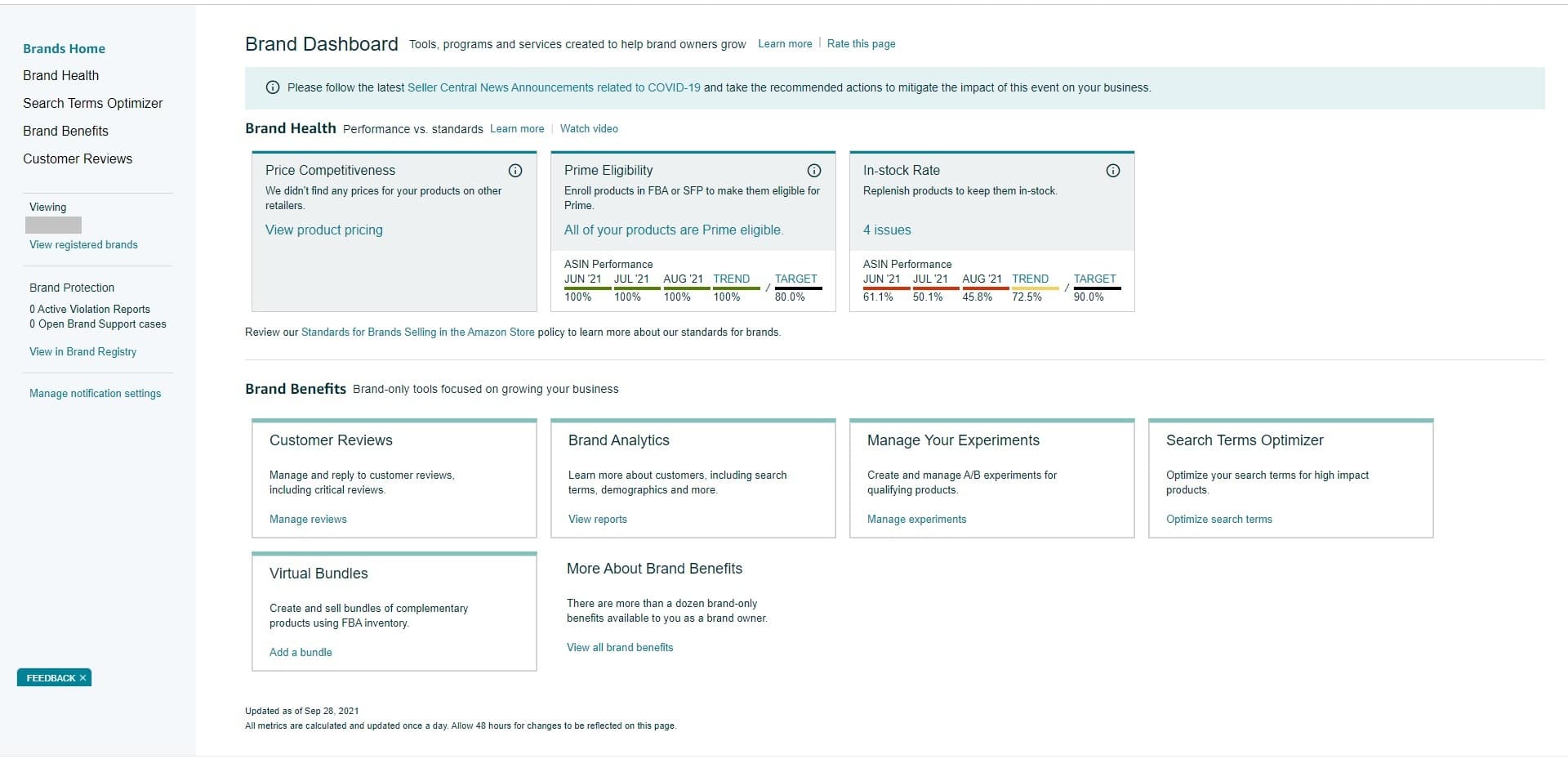Click Rate this page link

(861, 43)
